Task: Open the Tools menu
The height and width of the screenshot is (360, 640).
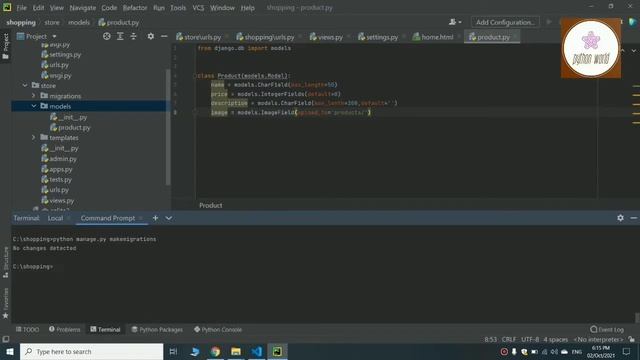Action: pyautogui.click(x=178, y=7)
